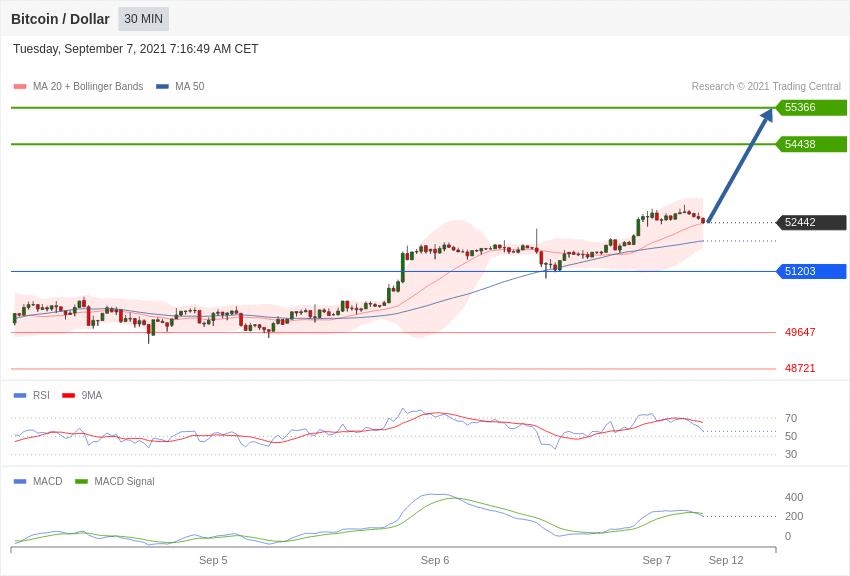Click the red 48721 support level label

(x=800, y=368)
